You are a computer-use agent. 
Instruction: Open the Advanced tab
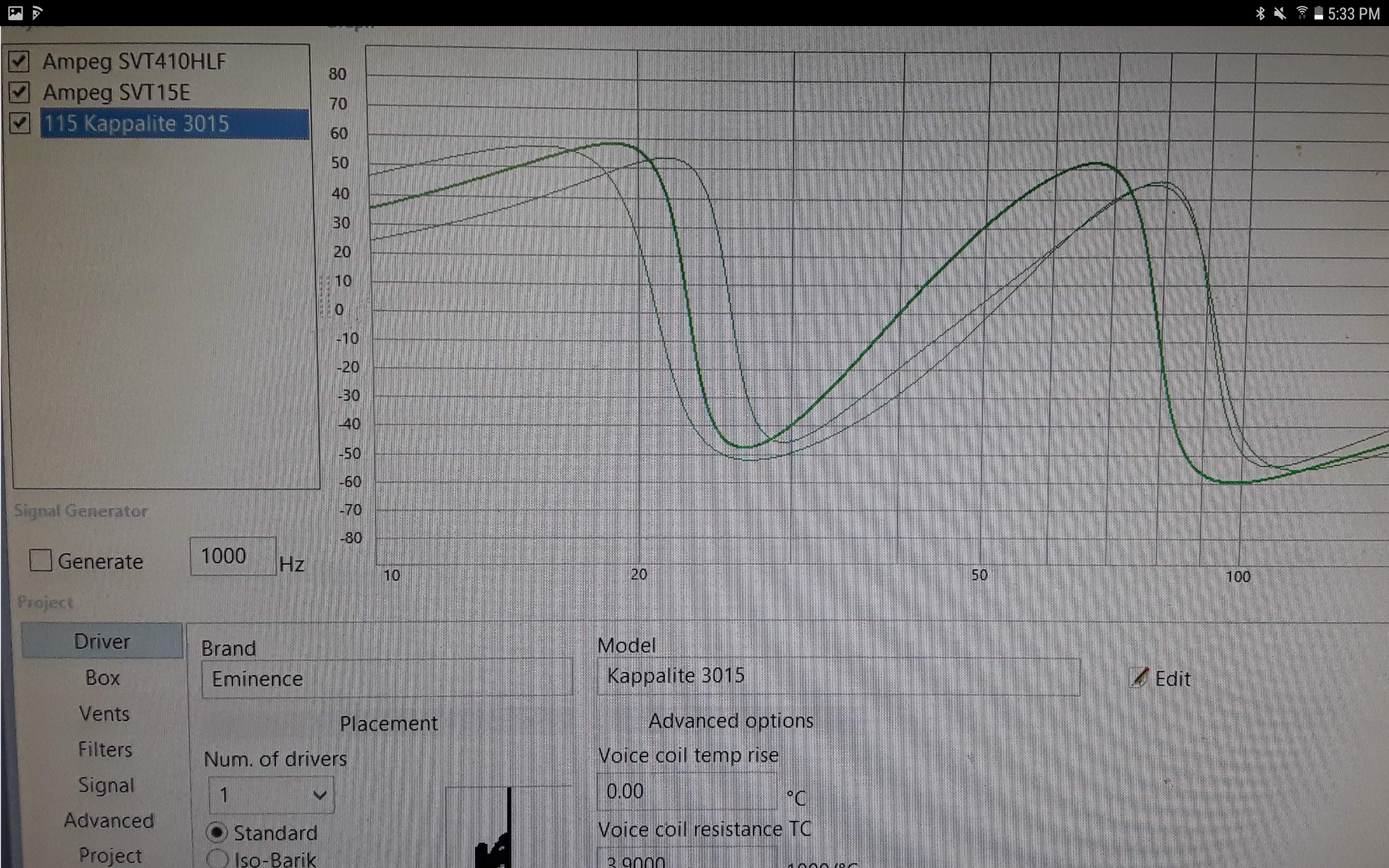click(x=109, y=820)
